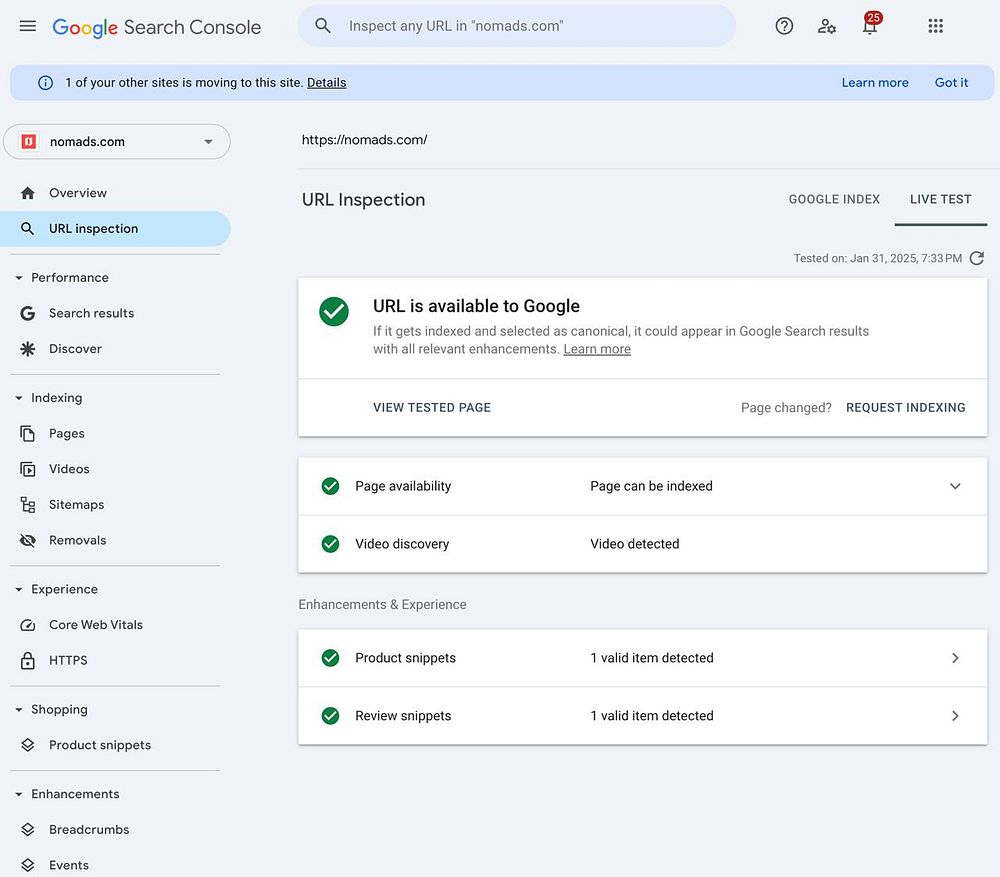Select the Live Test tab
This screenshot has height=877, width=1000.
pyautogui.click(x=940, y=199)
